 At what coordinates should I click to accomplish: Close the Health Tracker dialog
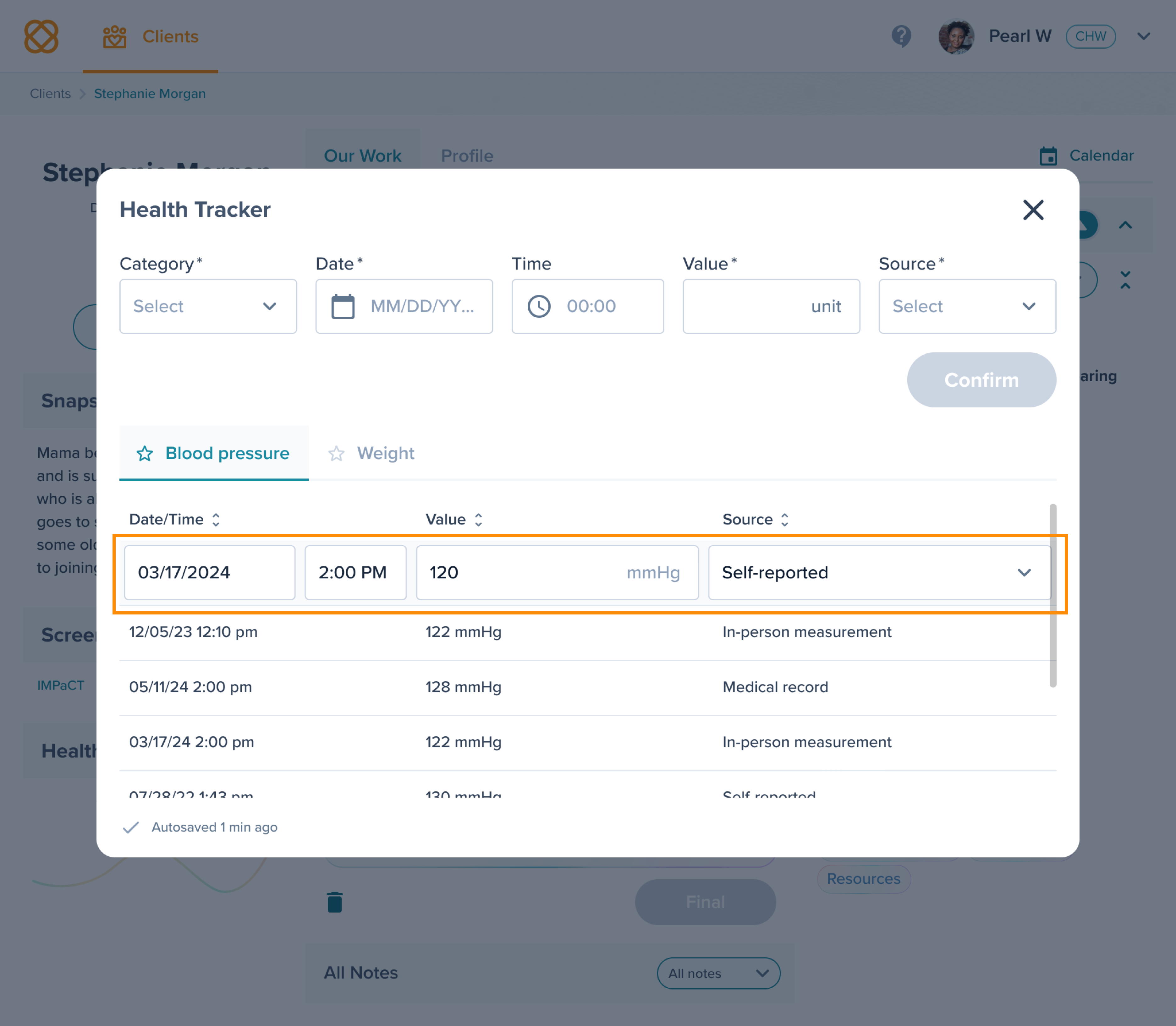(1033, 210)
